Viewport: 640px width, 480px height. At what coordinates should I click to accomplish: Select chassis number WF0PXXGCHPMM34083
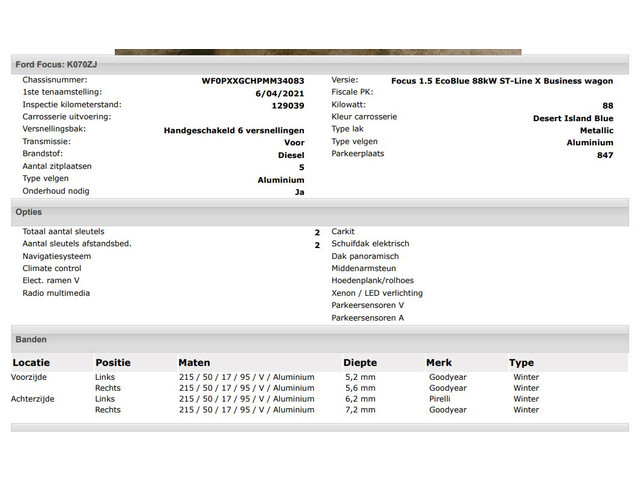(x=253, y=80)
